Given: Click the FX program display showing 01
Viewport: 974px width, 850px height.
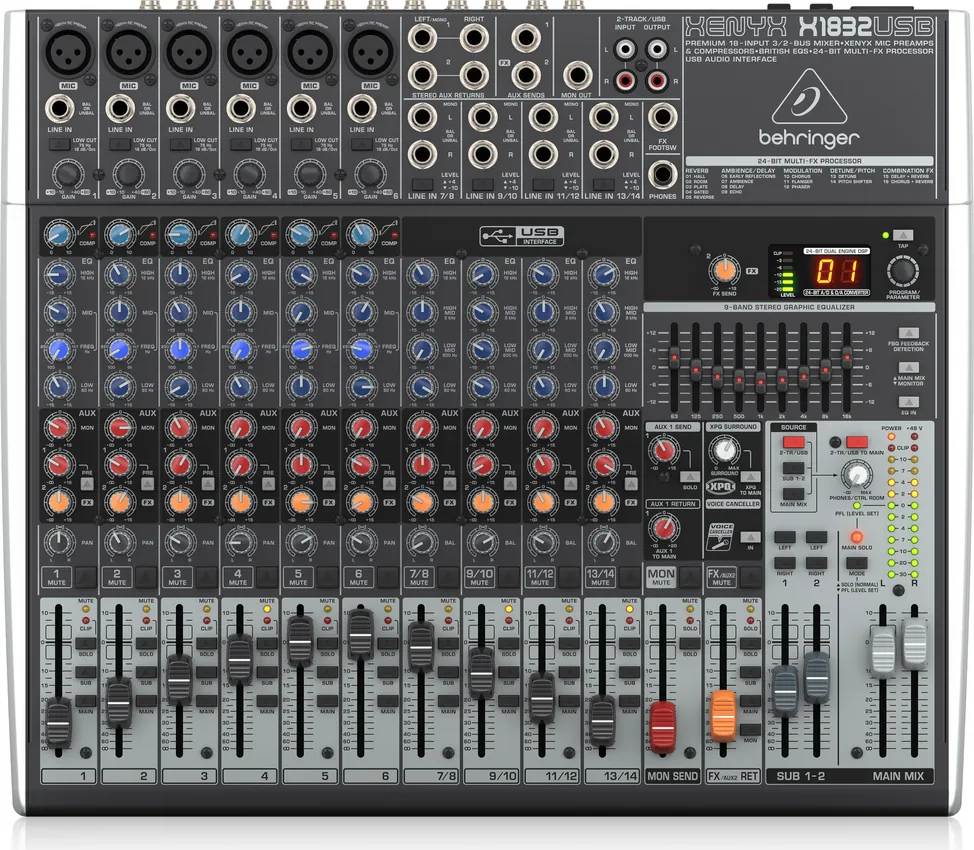Looking at the screenshot, I should pos(836,272).
